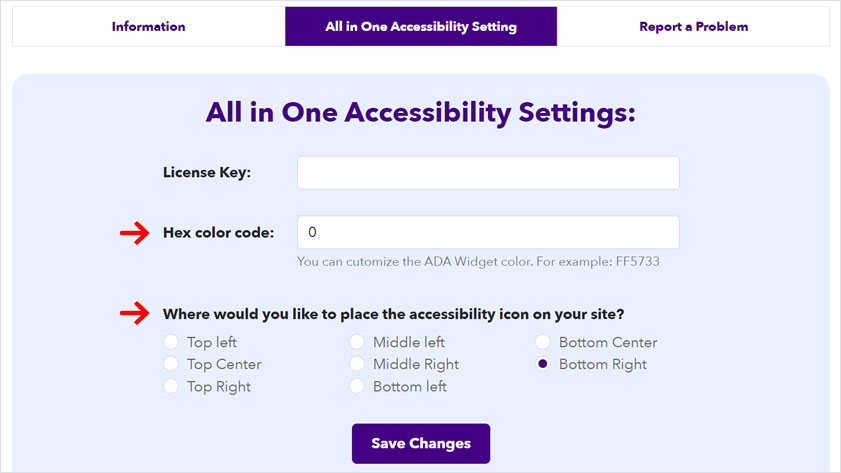The image size is (841, 473).
Task: Pick Middle left icon position
Action: [357, 343]
